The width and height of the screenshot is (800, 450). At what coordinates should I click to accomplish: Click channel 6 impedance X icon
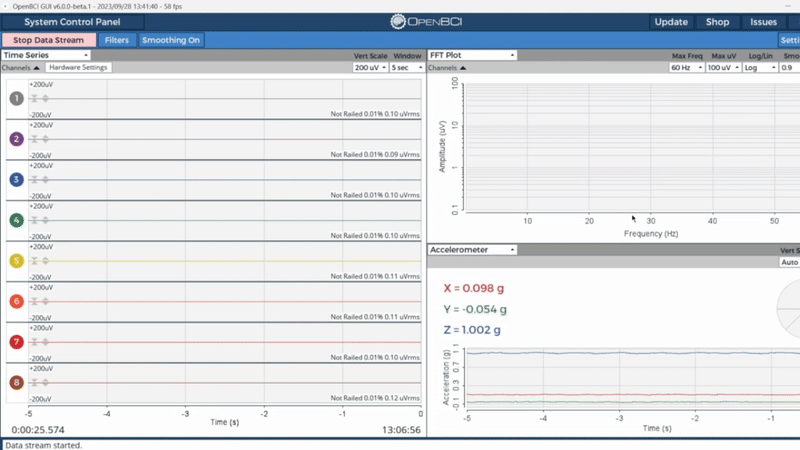pos(34,301)
